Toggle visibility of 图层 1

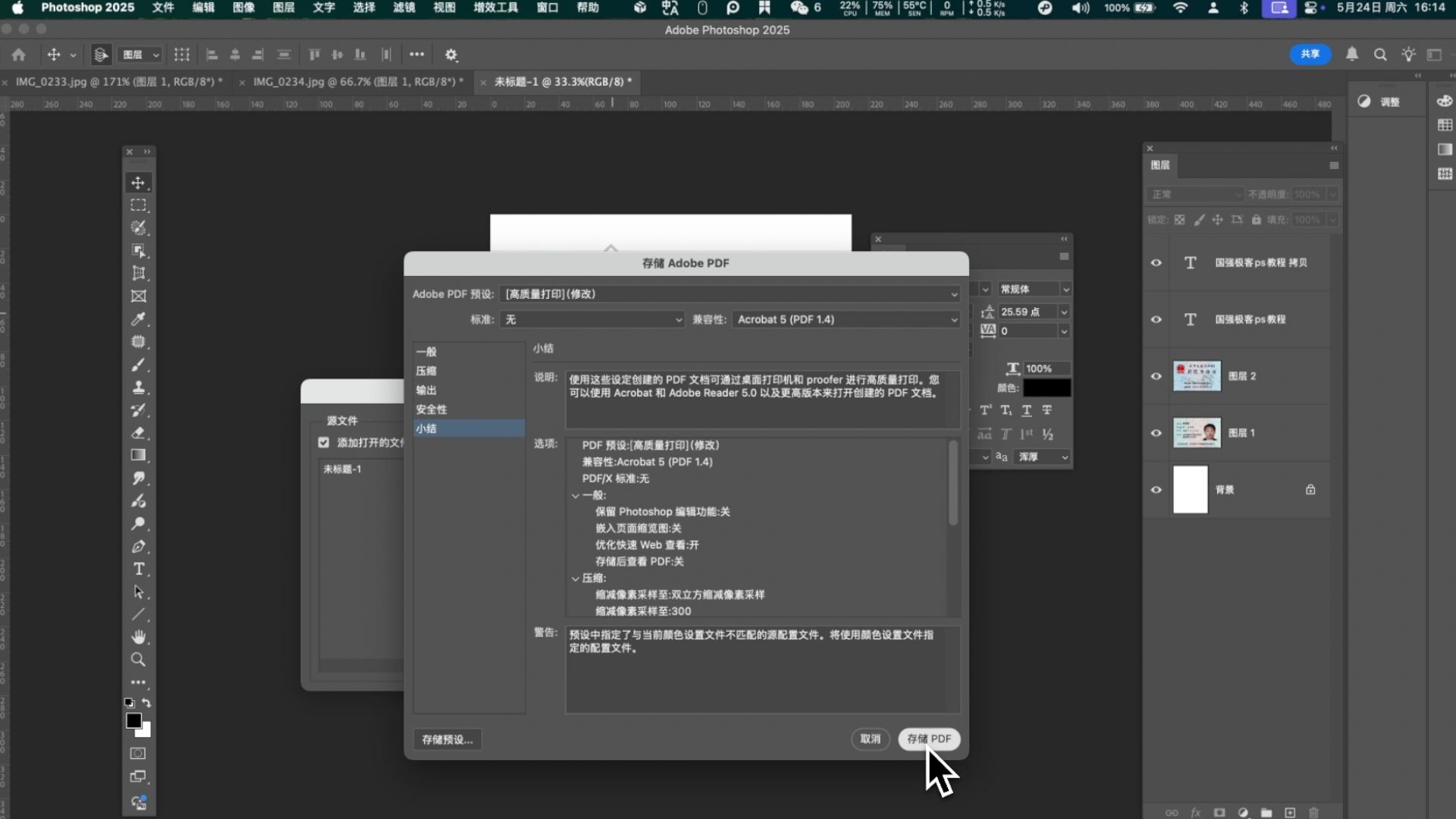pyautogui.click(x=1156, y=433)
